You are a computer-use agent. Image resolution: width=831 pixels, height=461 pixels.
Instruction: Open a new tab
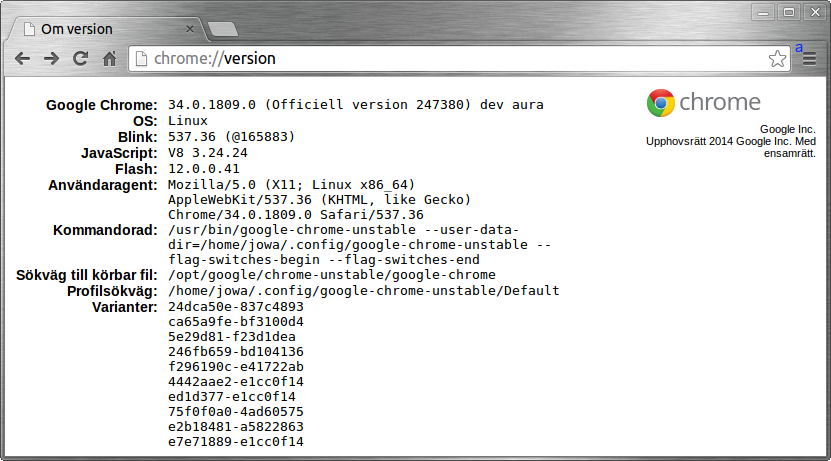click(x=223, y=29)
